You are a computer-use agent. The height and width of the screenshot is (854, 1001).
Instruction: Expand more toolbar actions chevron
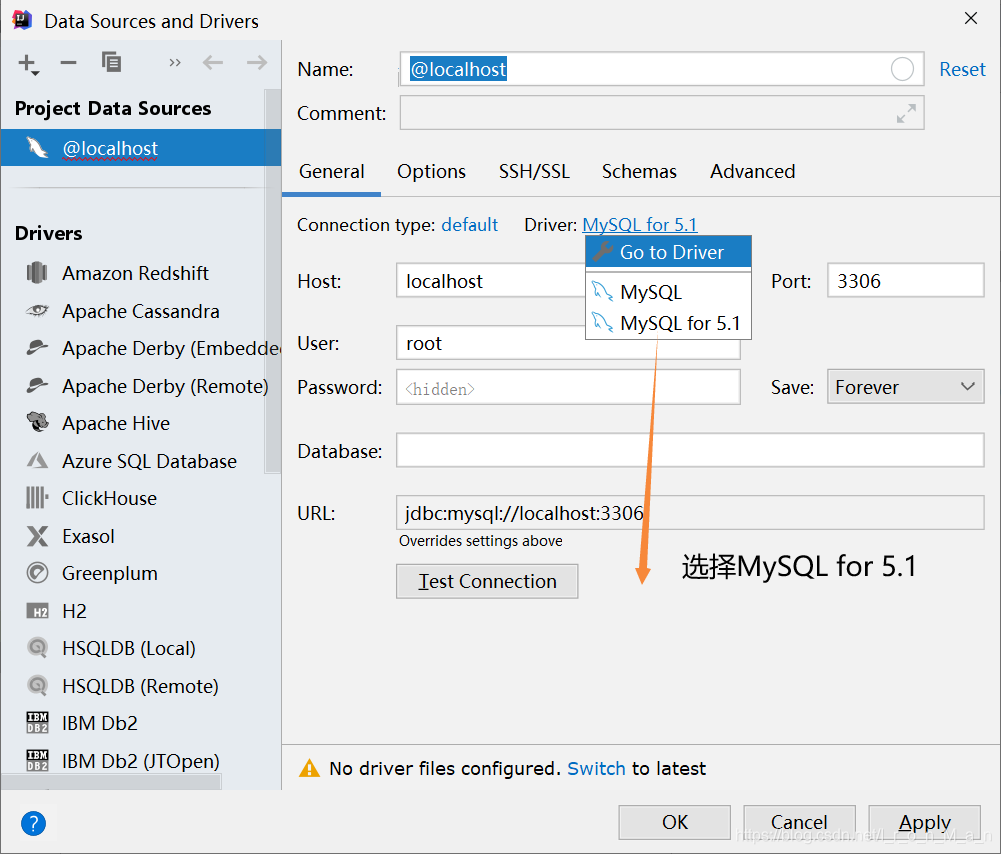(175, 63)
